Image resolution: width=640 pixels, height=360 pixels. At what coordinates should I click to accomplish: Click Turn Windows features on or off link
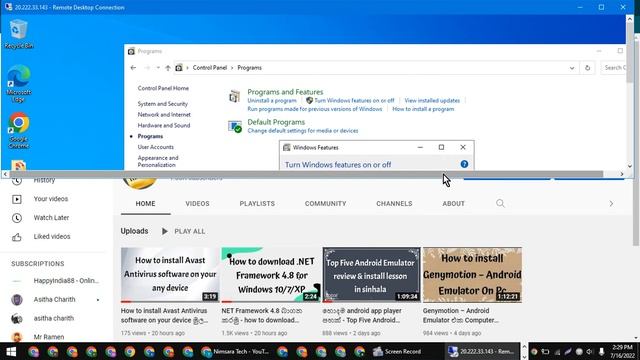pyautogui.click(x=354, y=100)
